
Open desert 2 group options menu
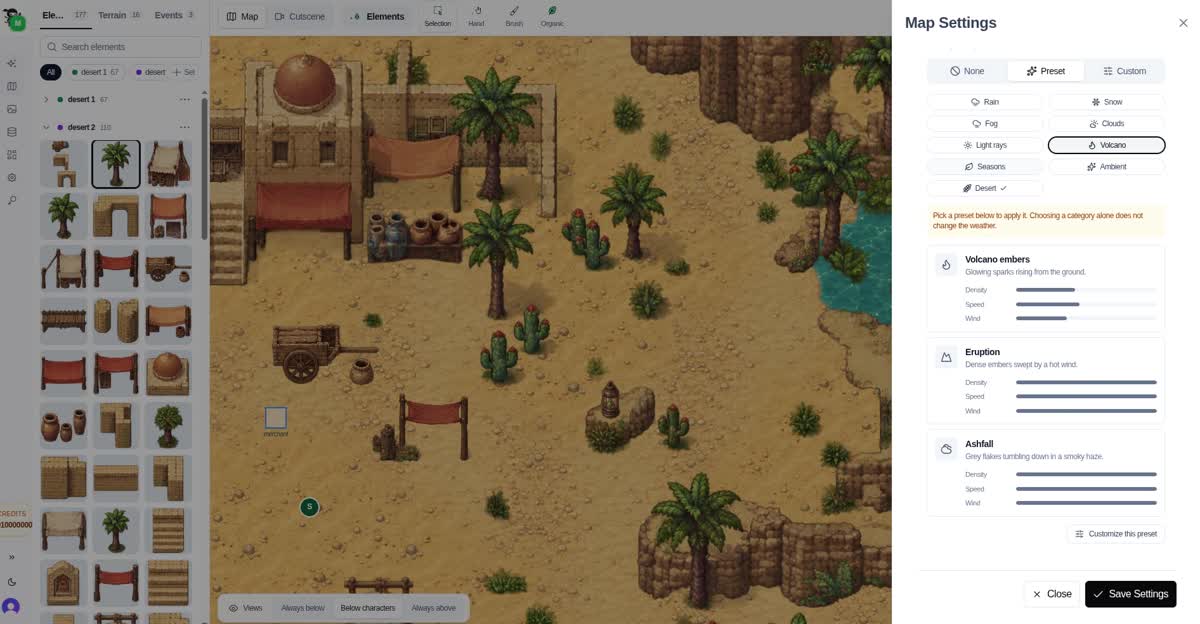[184, 127]
